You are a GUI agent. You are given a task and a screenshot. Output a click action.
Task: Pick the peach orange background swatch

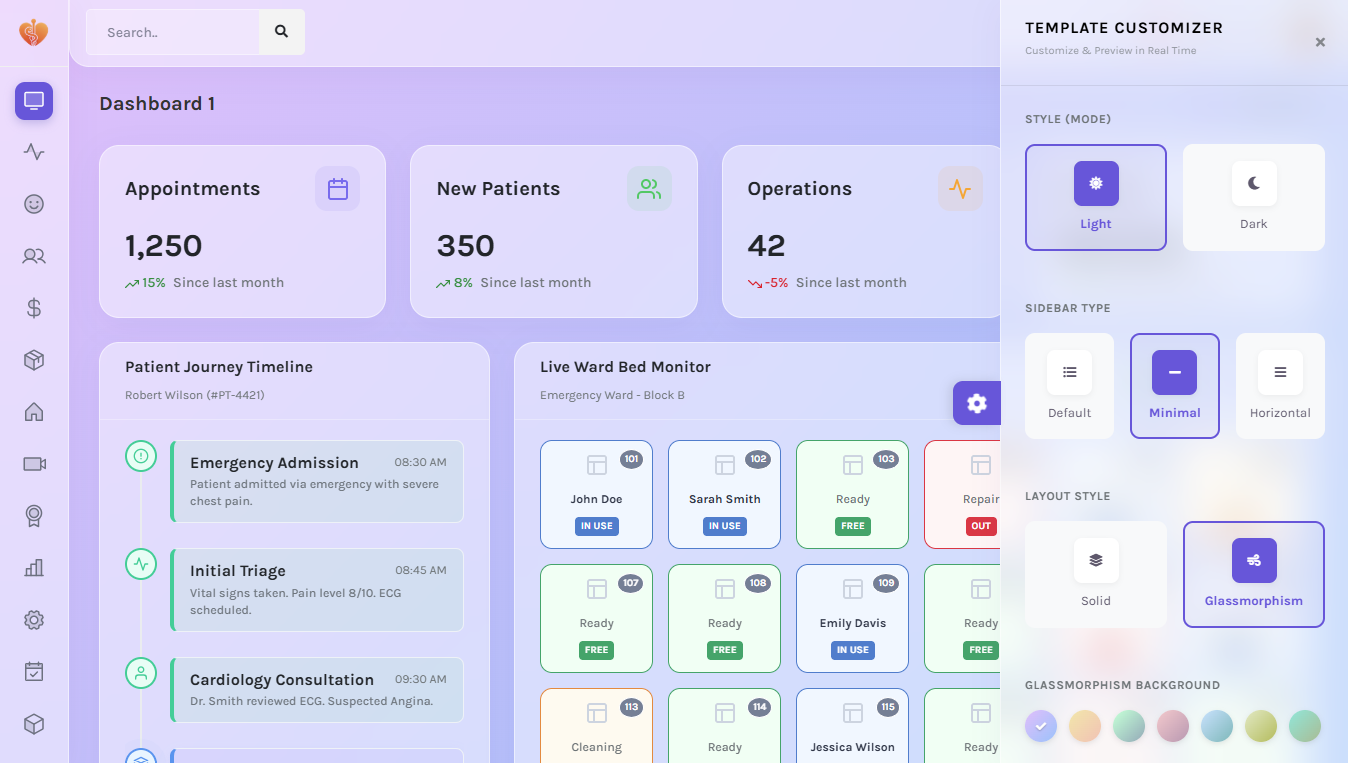[1085, 726]
